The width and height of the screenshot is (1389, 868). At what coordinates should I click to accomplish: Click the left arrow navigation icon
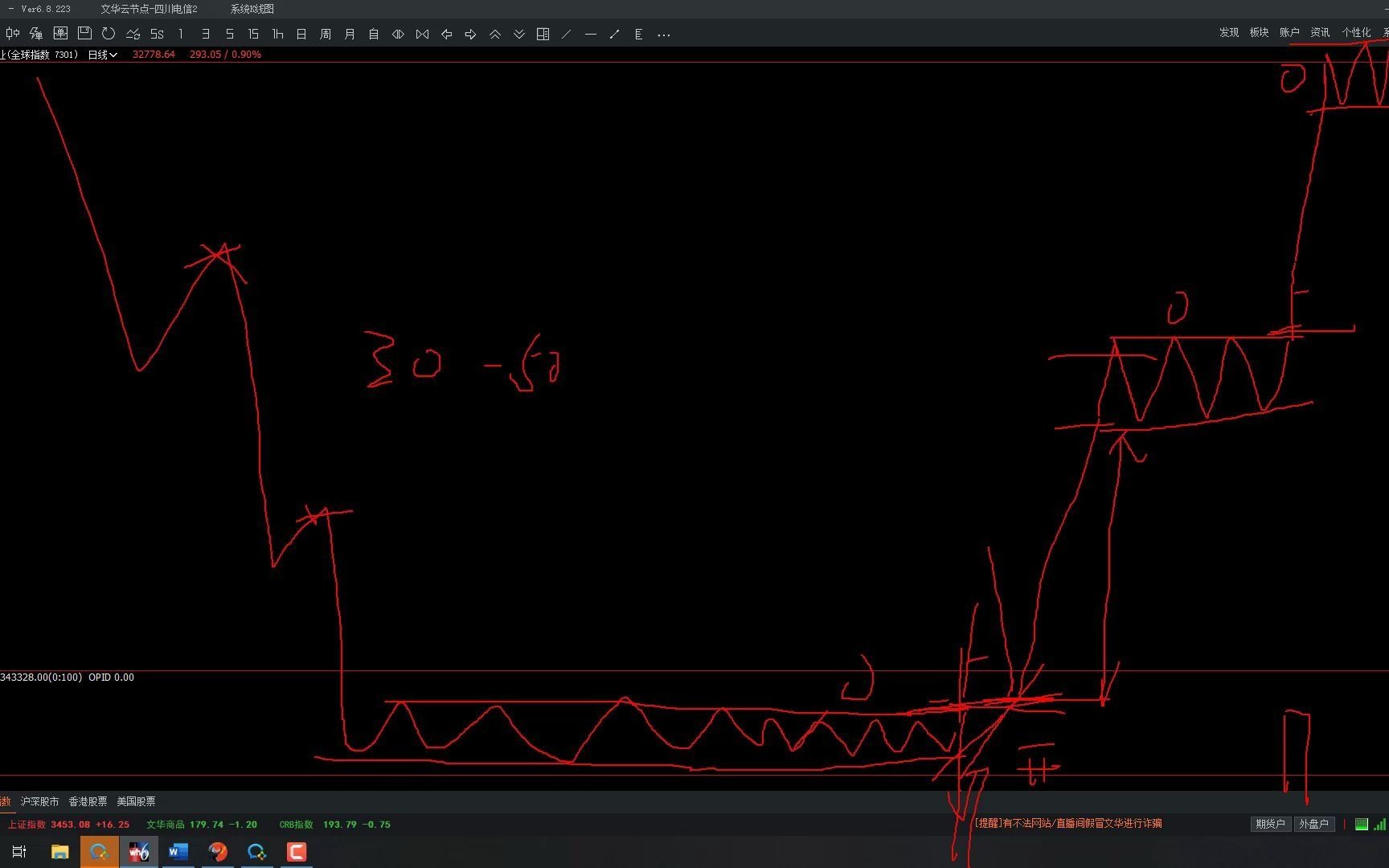pos(446,34)
